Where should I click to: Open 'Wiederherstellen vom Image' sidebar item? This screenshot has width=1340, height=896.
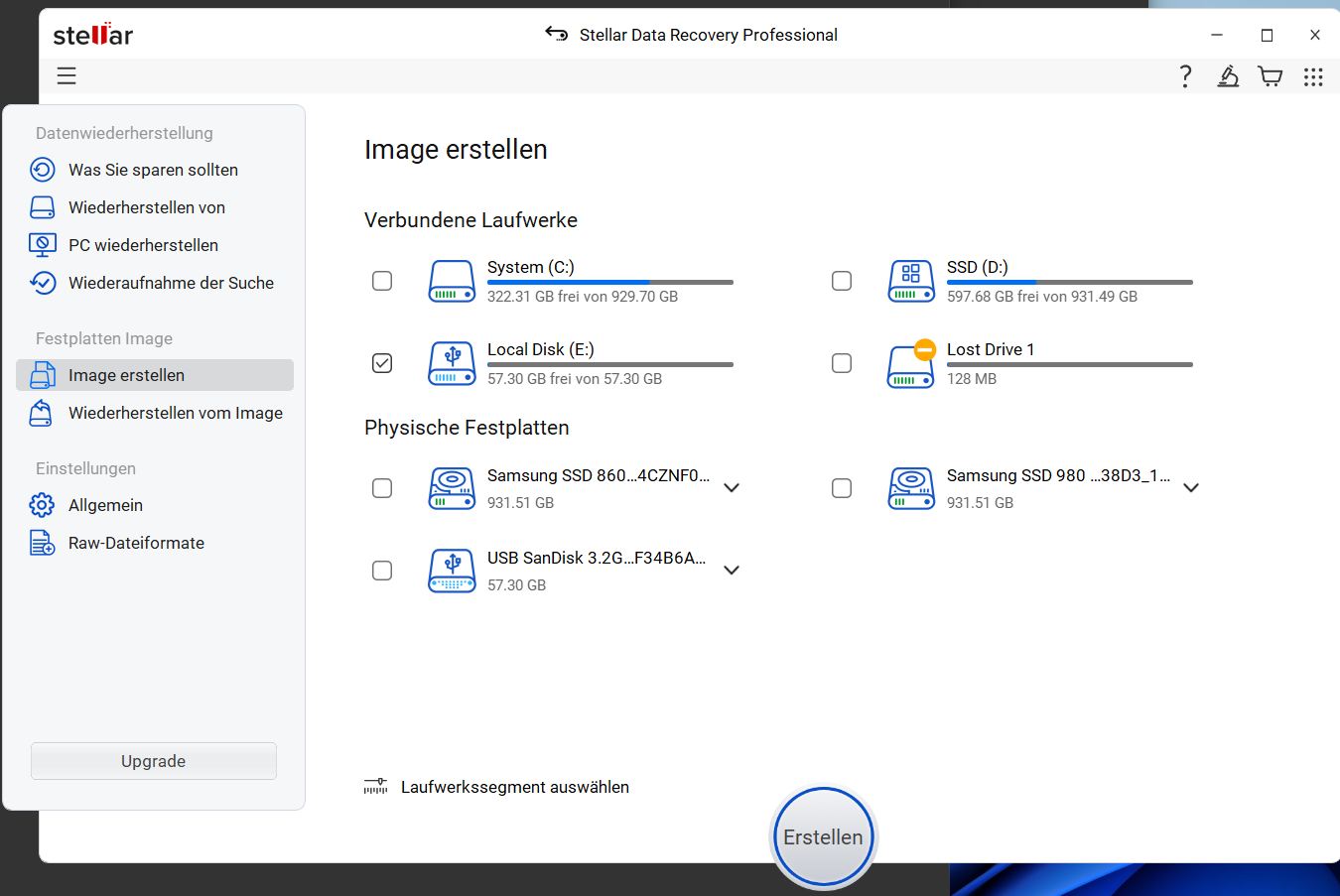155,413
